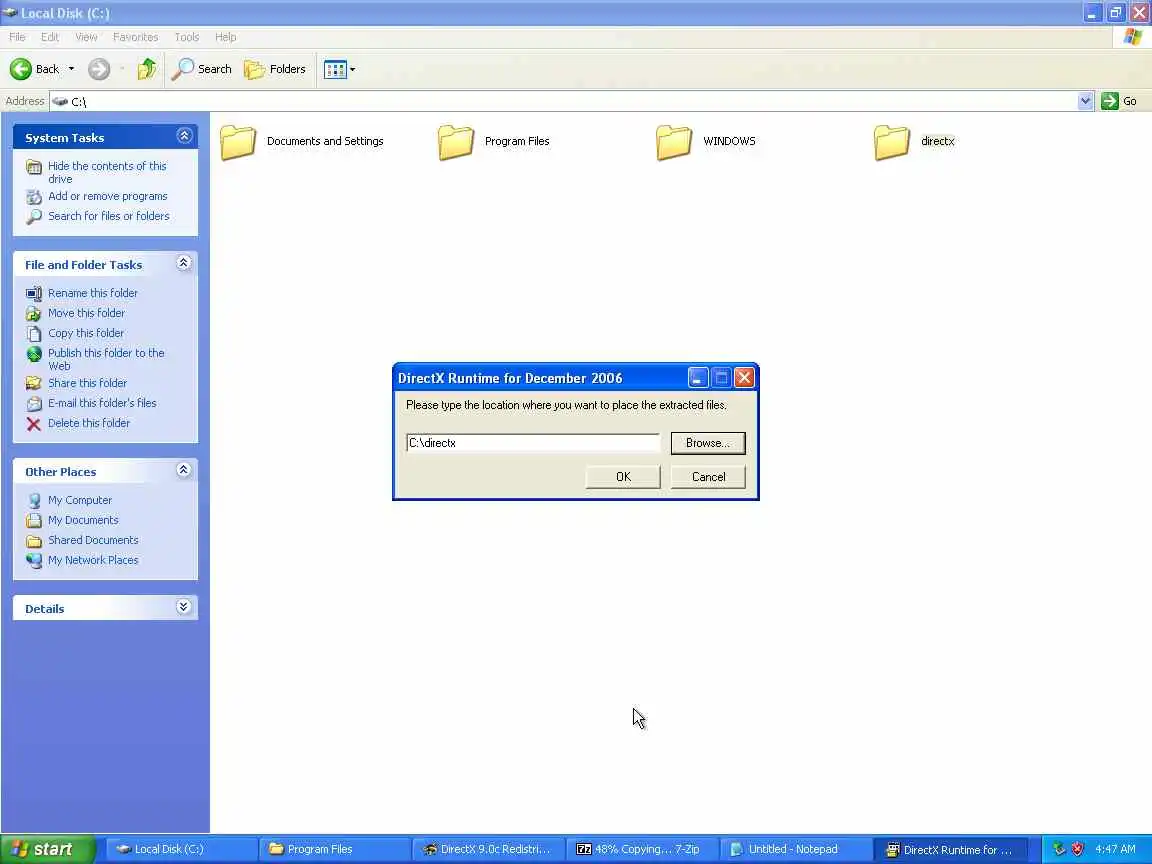
Task: Click Copy this folder
Action: click(x=86, y=333)
